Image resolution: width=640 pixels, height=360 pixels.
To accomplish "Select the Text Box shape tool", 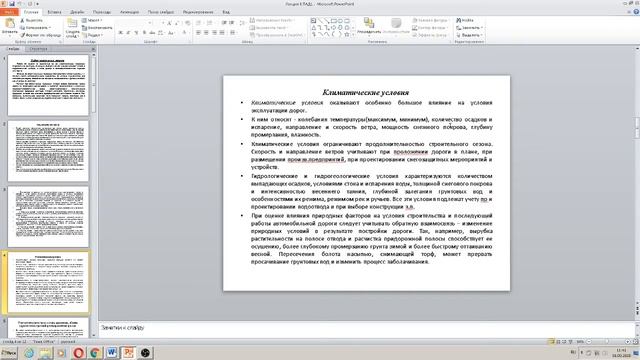I will 313,20.
